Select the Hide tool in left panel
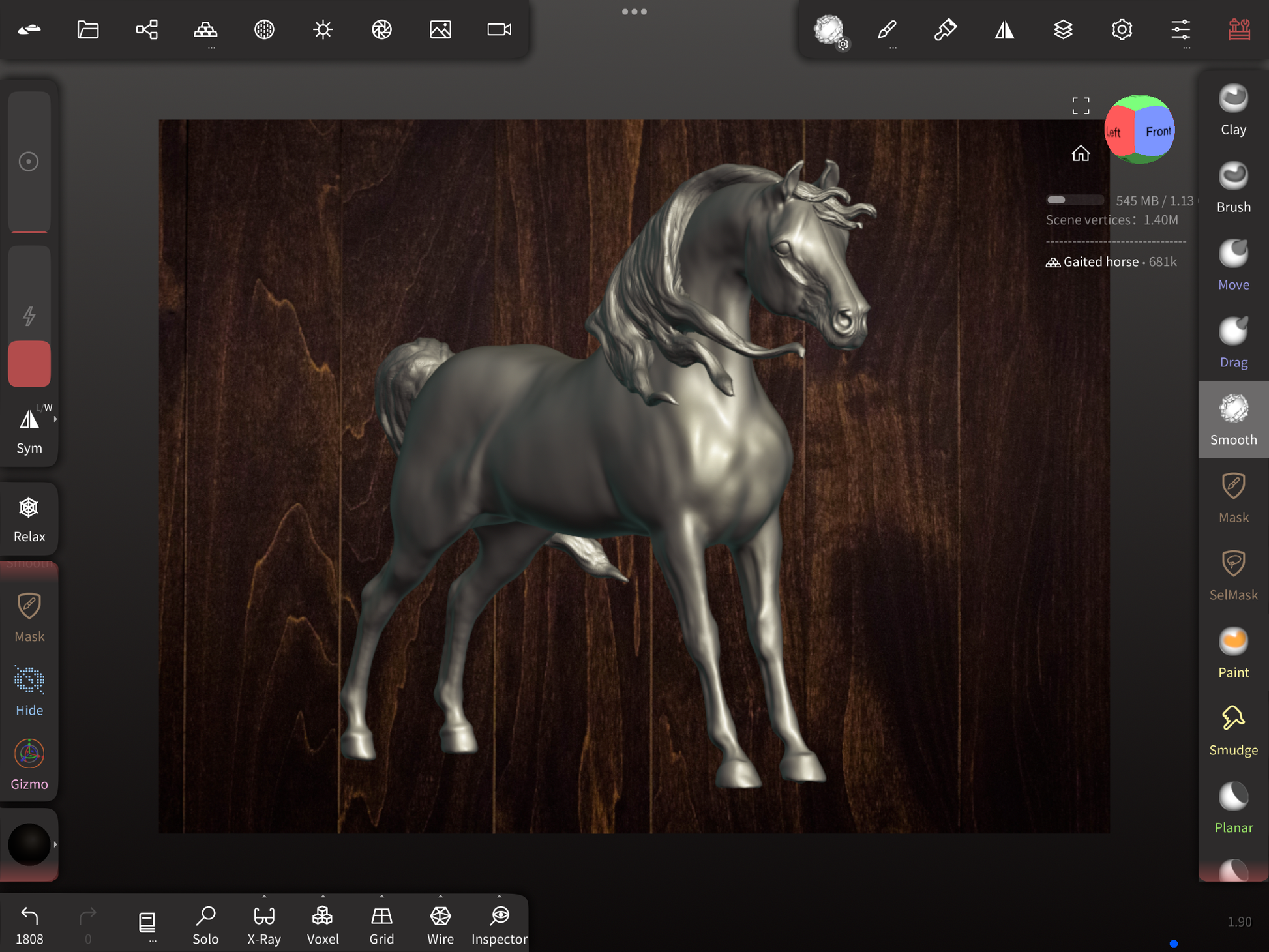Image resolution: width=1269 pixels, height=952 pixels. click(x=29, y=691)
